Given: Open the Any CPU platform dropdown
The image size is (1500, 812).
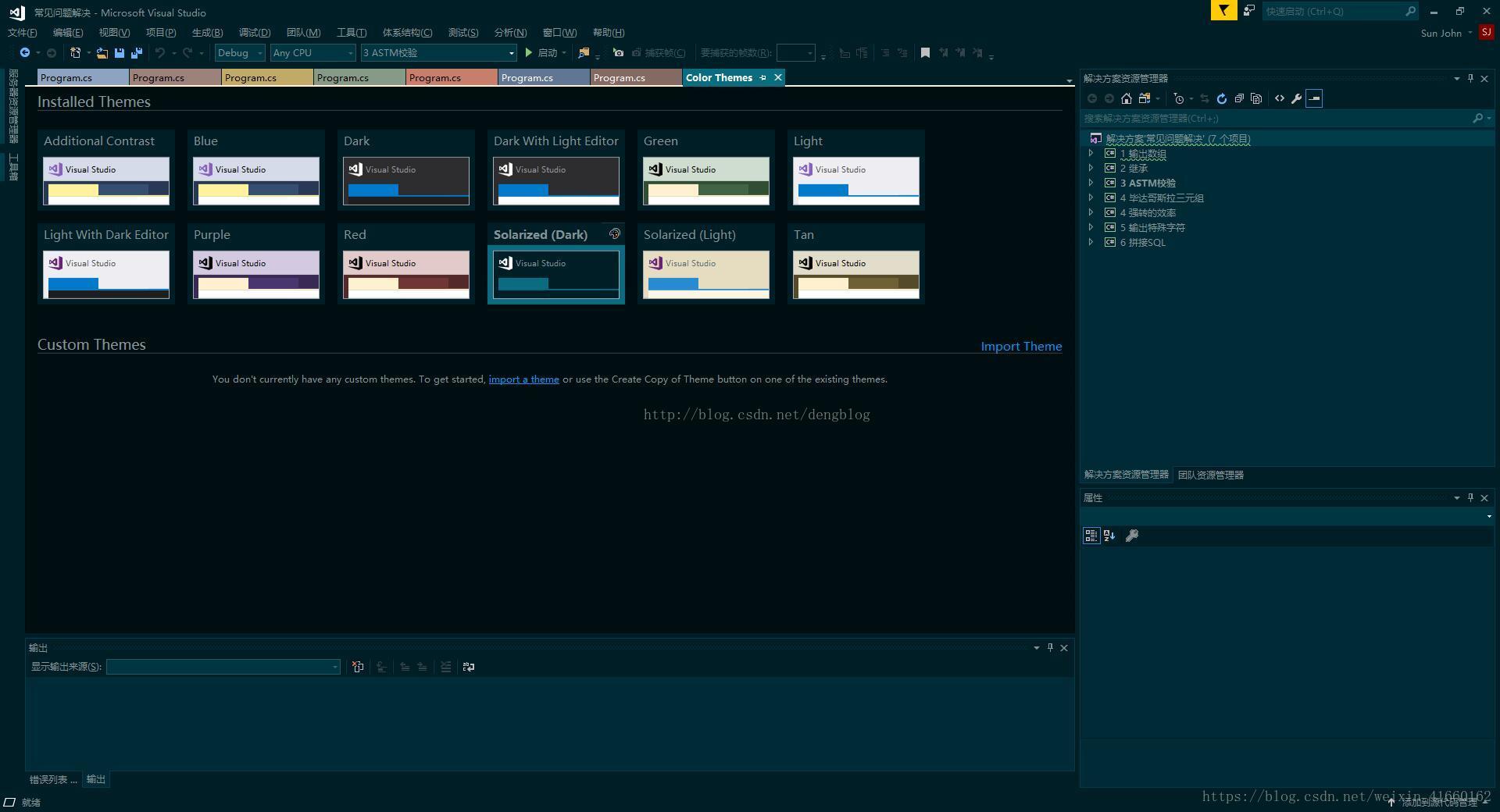Looking at the screenshot, I should [x=313, y=53].
